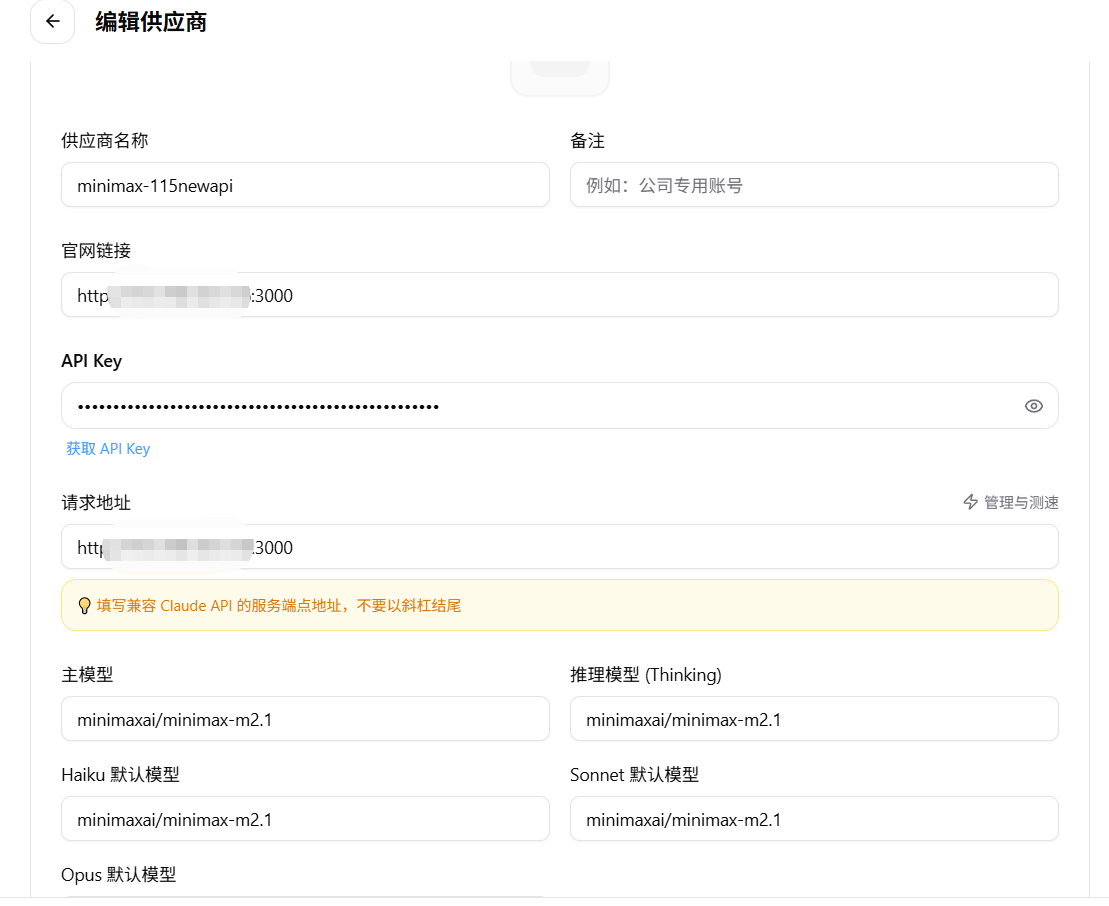Click the hint text 填写兼容 Claude API
1109x906 pixels.
(x=279, y=605)
